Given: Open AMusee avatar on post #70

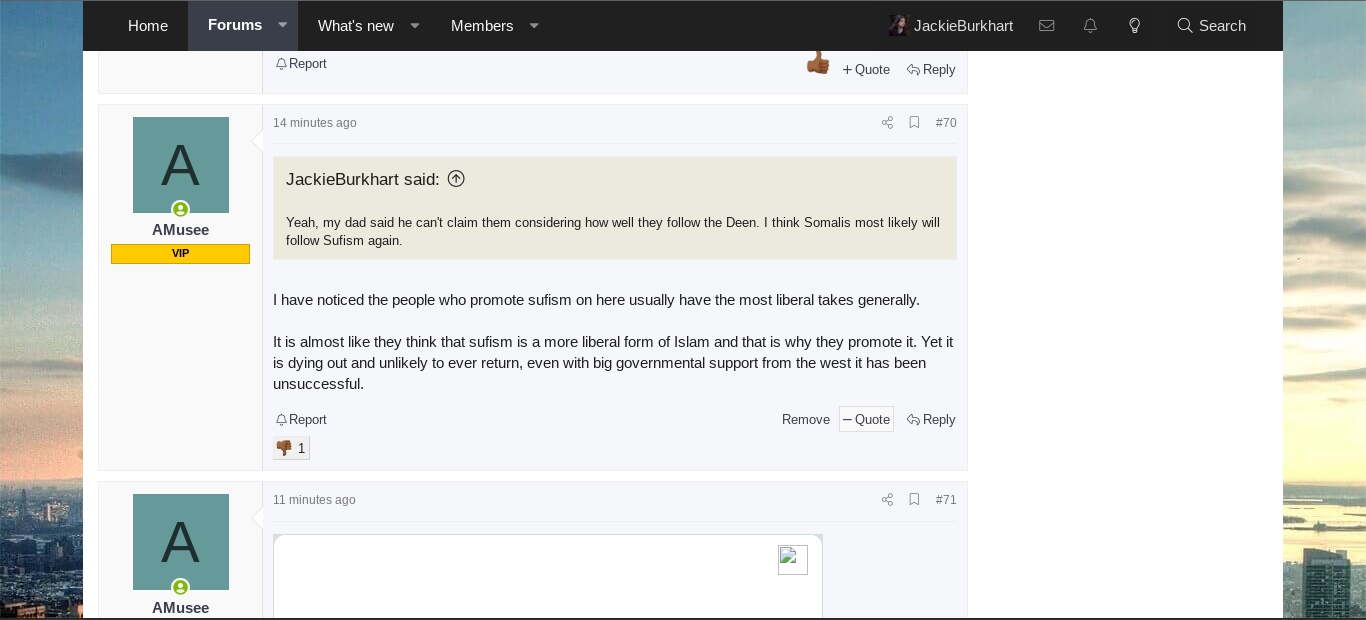Looking at the screenshot, I should click(x=181, y=165).
